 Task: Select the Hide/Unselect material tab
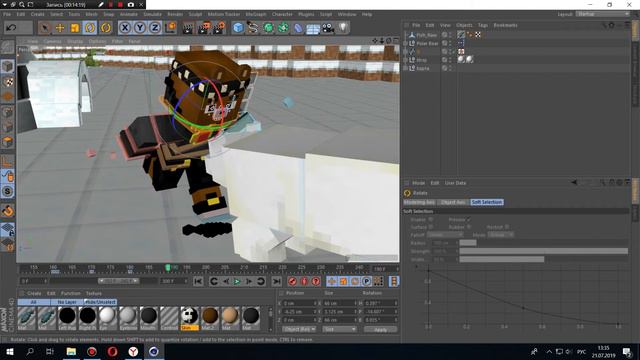100,302
